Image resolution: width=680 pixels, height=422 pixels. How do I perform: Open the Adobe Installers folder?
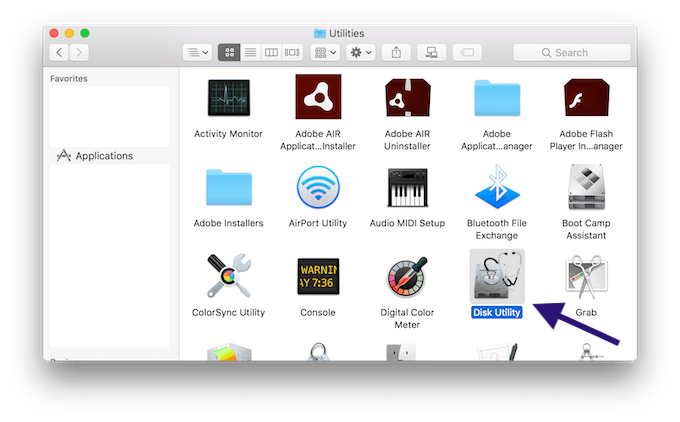click(229, 187)
